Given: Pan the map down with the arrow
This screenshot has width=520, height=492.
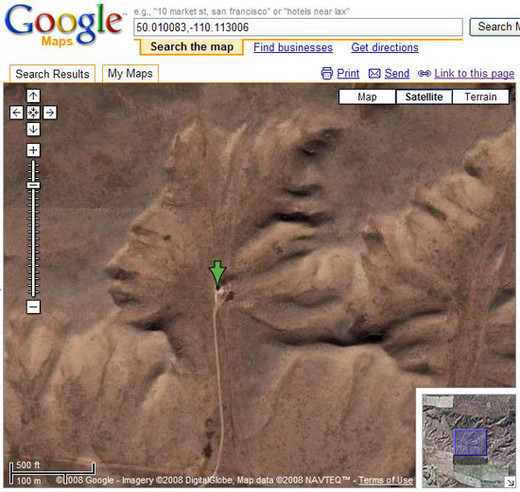Looking at the screenshot, I should pyautogui.click(x=33, y=129).
